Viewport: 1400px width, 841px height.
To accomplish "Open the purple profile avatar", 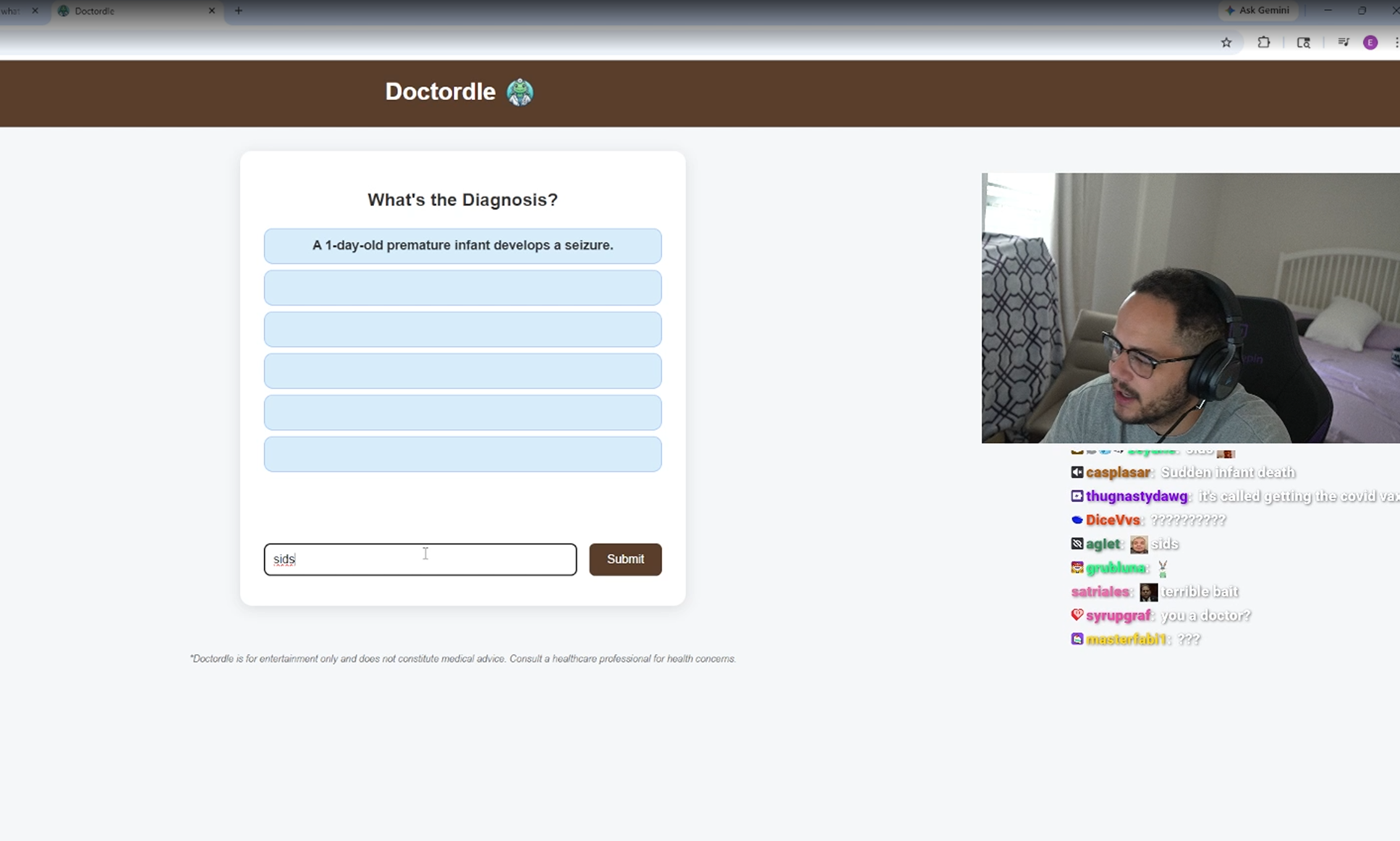I will point(1370,43).
